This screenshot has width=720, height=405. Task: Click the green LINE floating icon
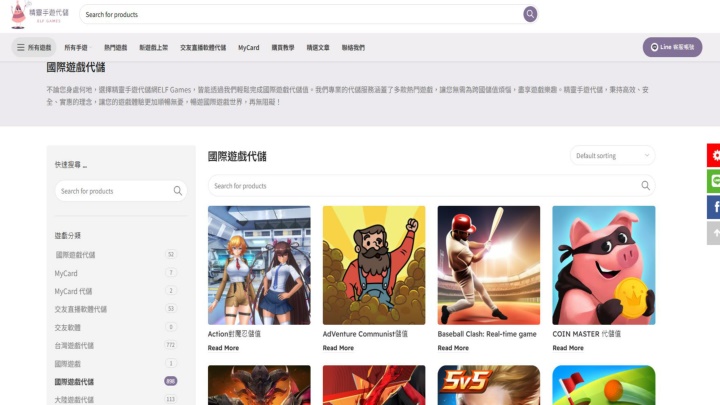pos(714,180)
